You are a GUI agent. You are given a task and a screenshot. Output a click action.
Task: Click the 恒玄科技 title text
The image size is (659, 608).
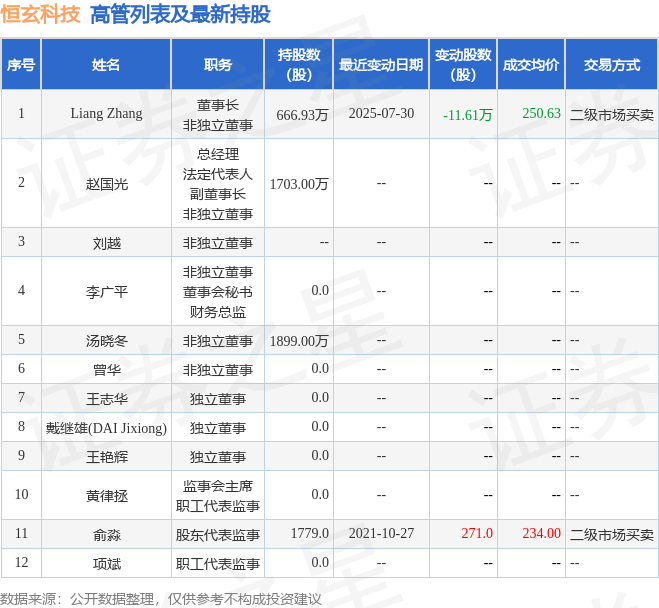pos(40,15)
